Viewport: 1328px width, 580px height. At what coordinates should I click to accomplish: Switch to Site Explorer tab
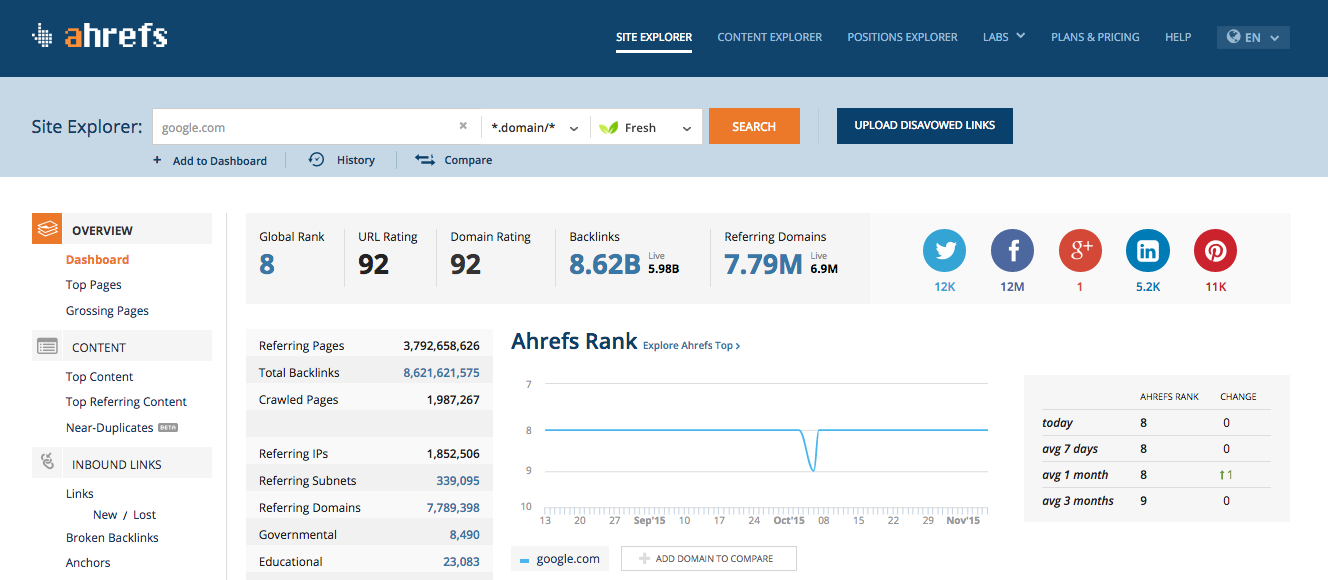tap(654, 37)
